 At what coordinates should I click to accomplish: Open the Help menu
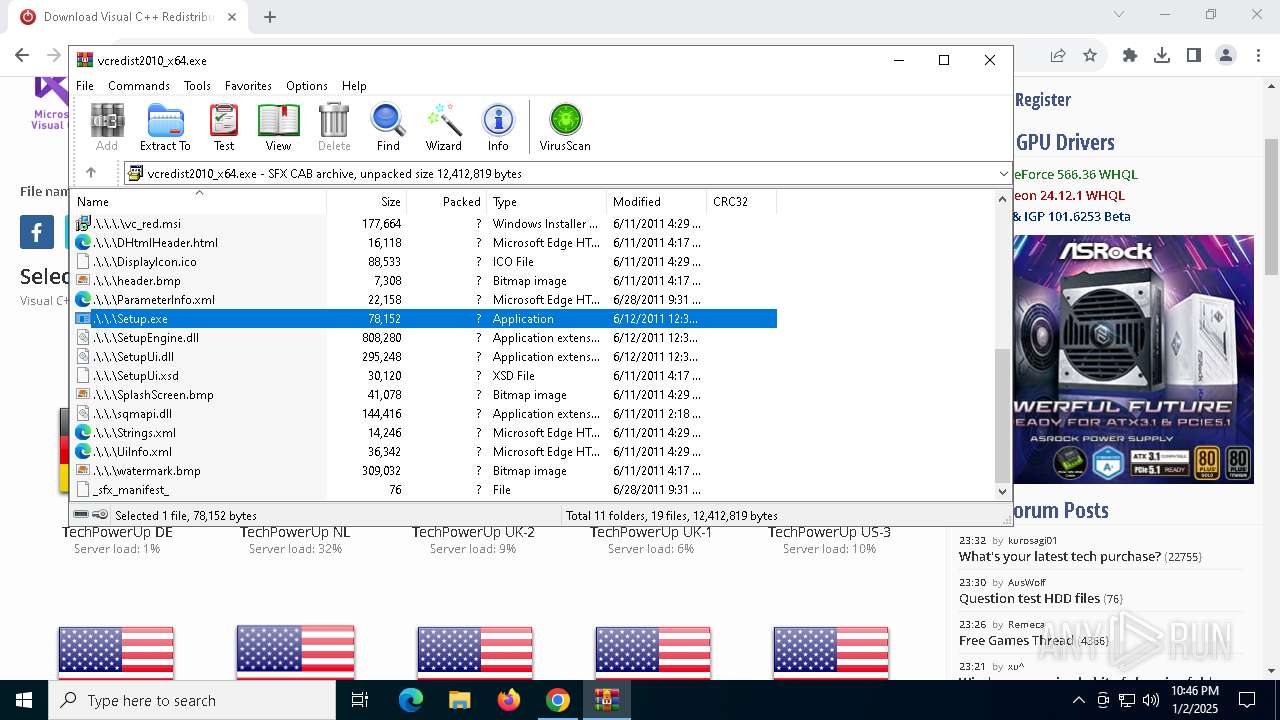(354, 86)
